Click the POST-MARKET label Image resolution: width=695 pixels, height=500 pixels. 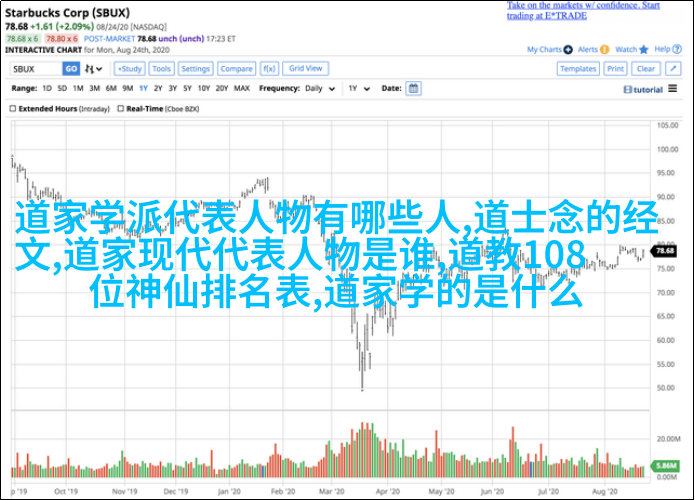click(x=109, y=39)
